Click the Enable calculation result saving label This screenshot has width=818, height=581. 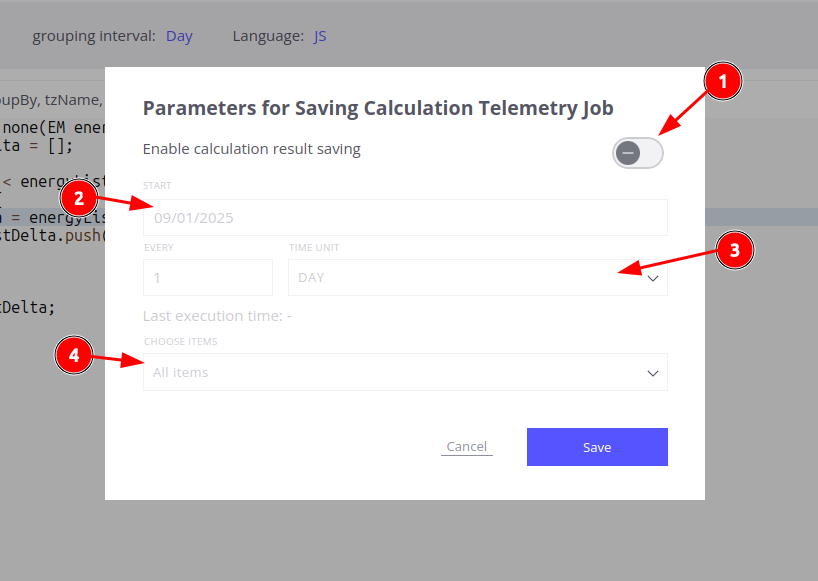[251, 149]
